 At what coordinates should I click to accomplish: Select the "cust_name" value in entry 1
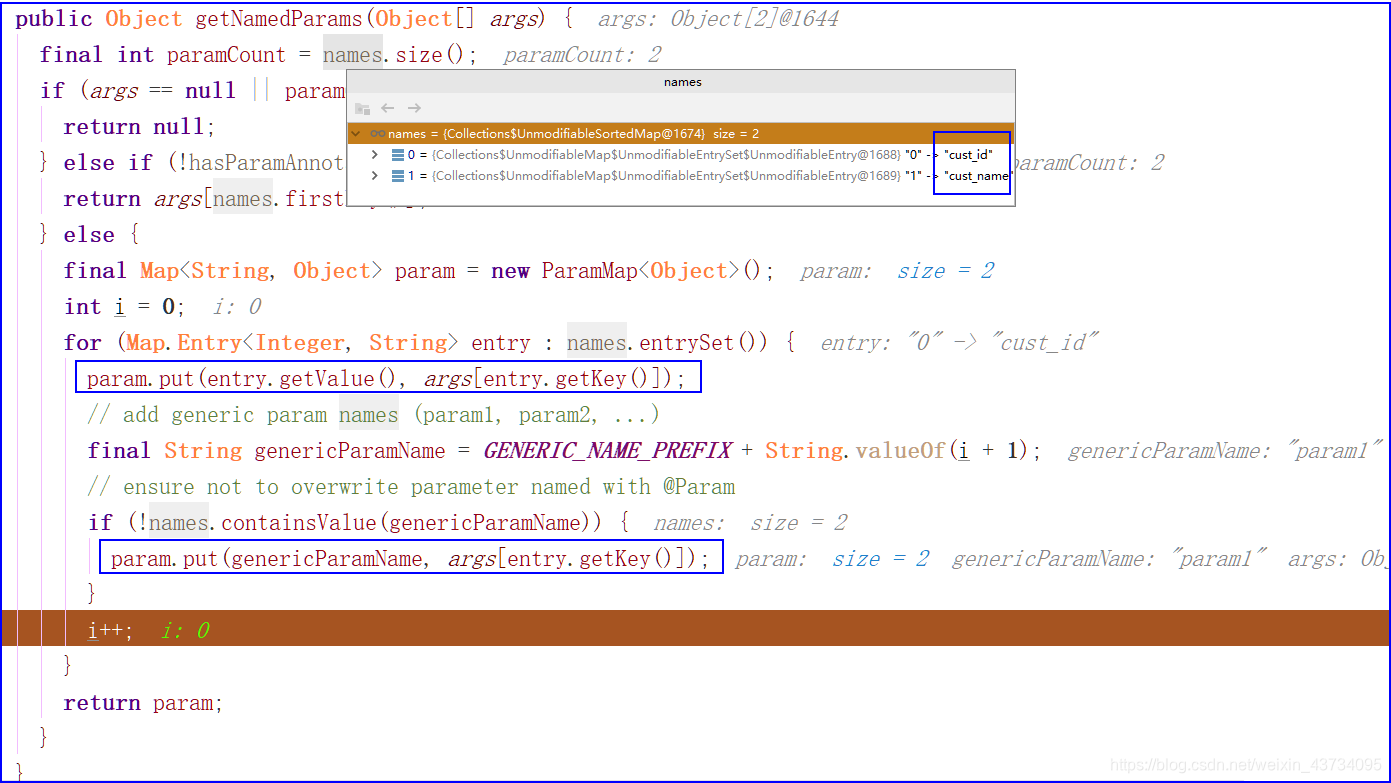click(x=977, y=176)
